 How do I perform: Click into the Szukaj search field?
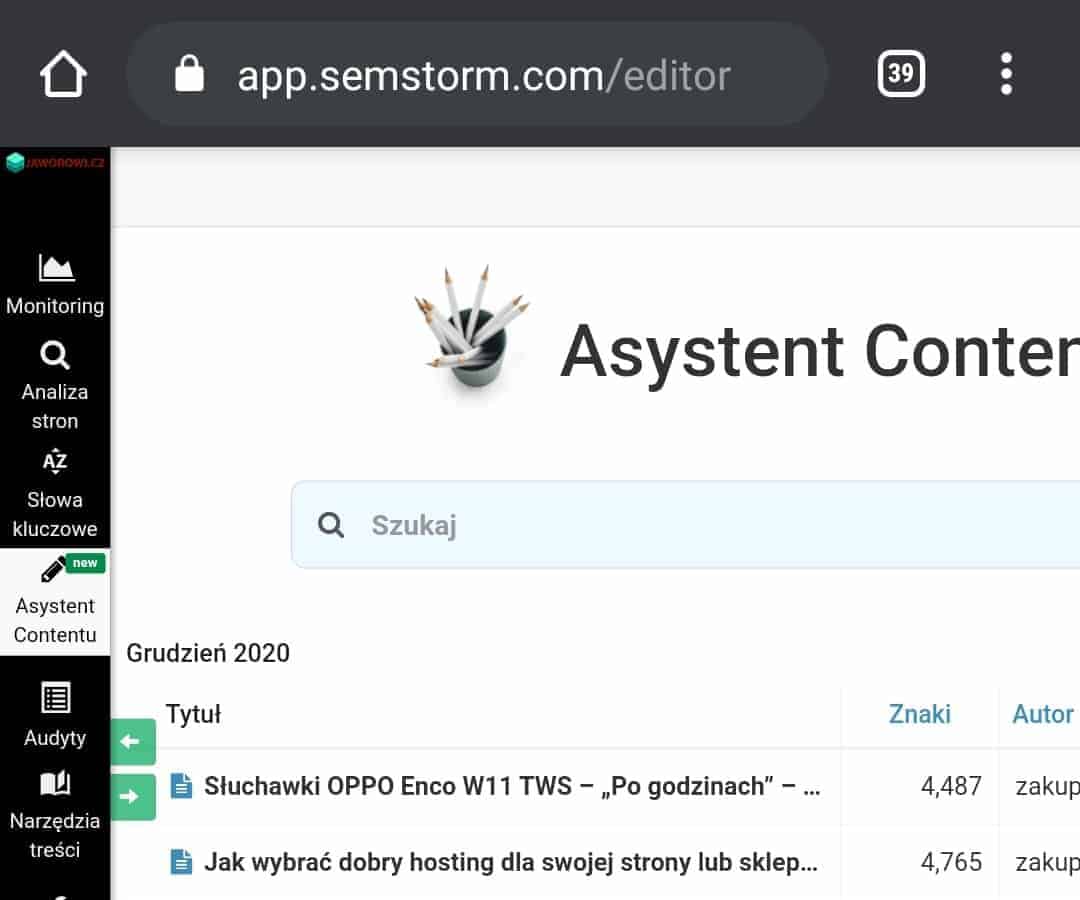(x=685, y=525)
